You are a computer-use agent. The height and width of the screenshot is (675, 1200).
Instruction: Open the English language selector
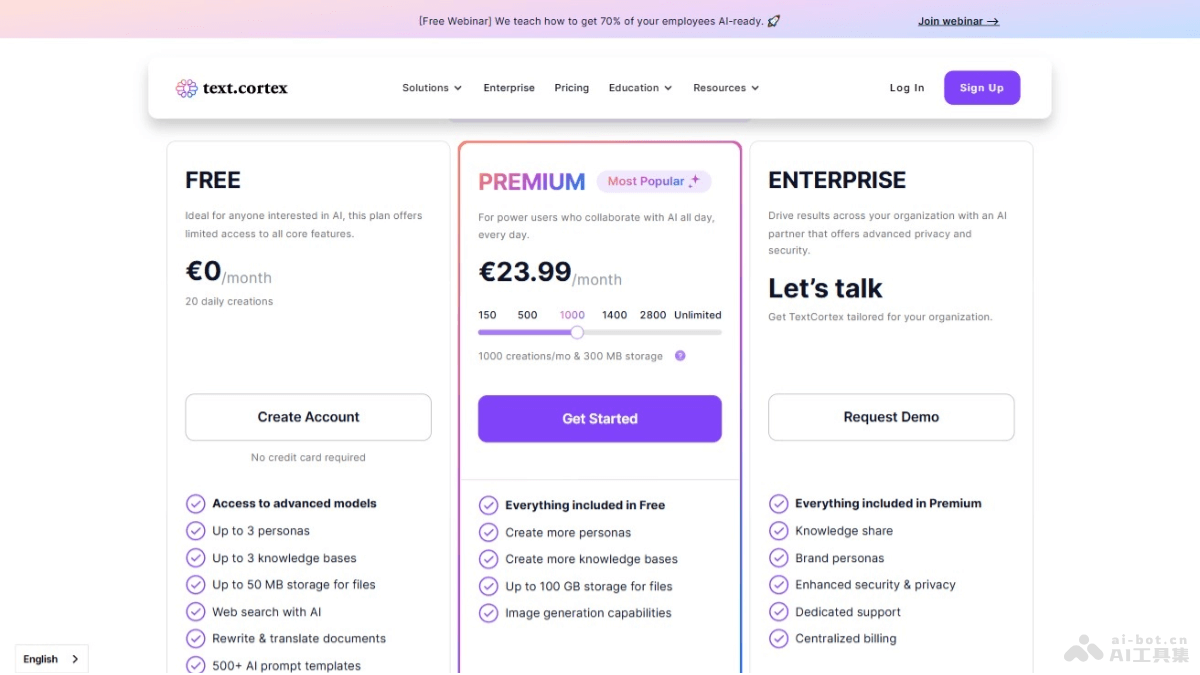51,659
